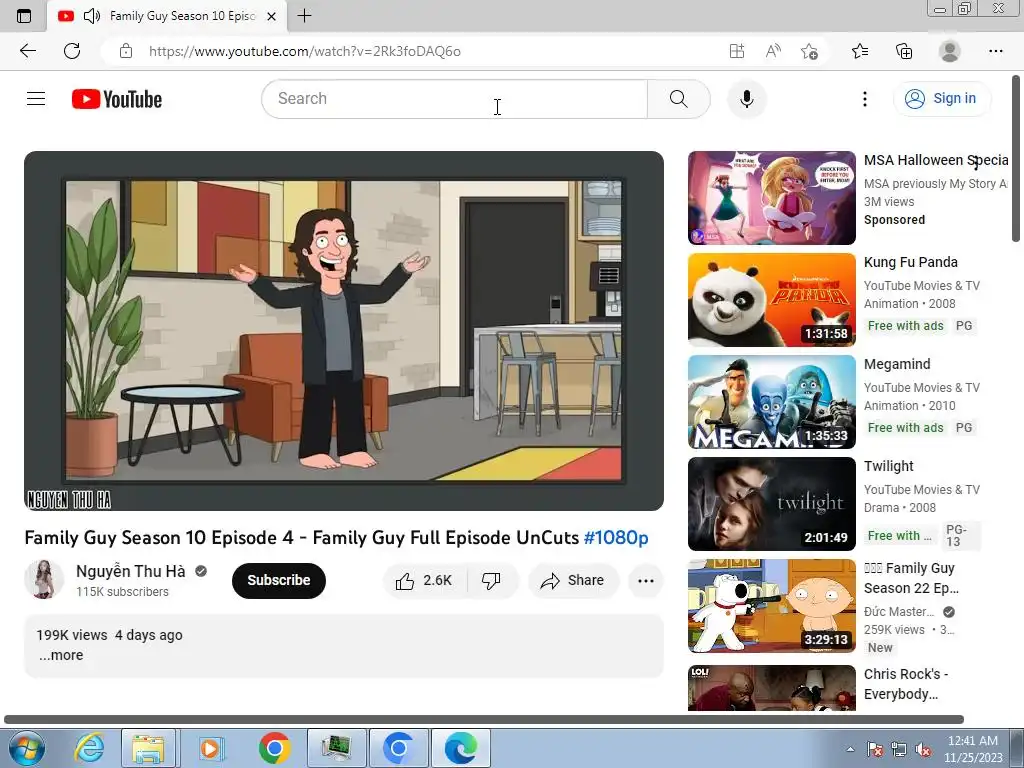Viewport: 1024px width, 768px height.
Task: Dislike the video
Action: tap(491, 580)
